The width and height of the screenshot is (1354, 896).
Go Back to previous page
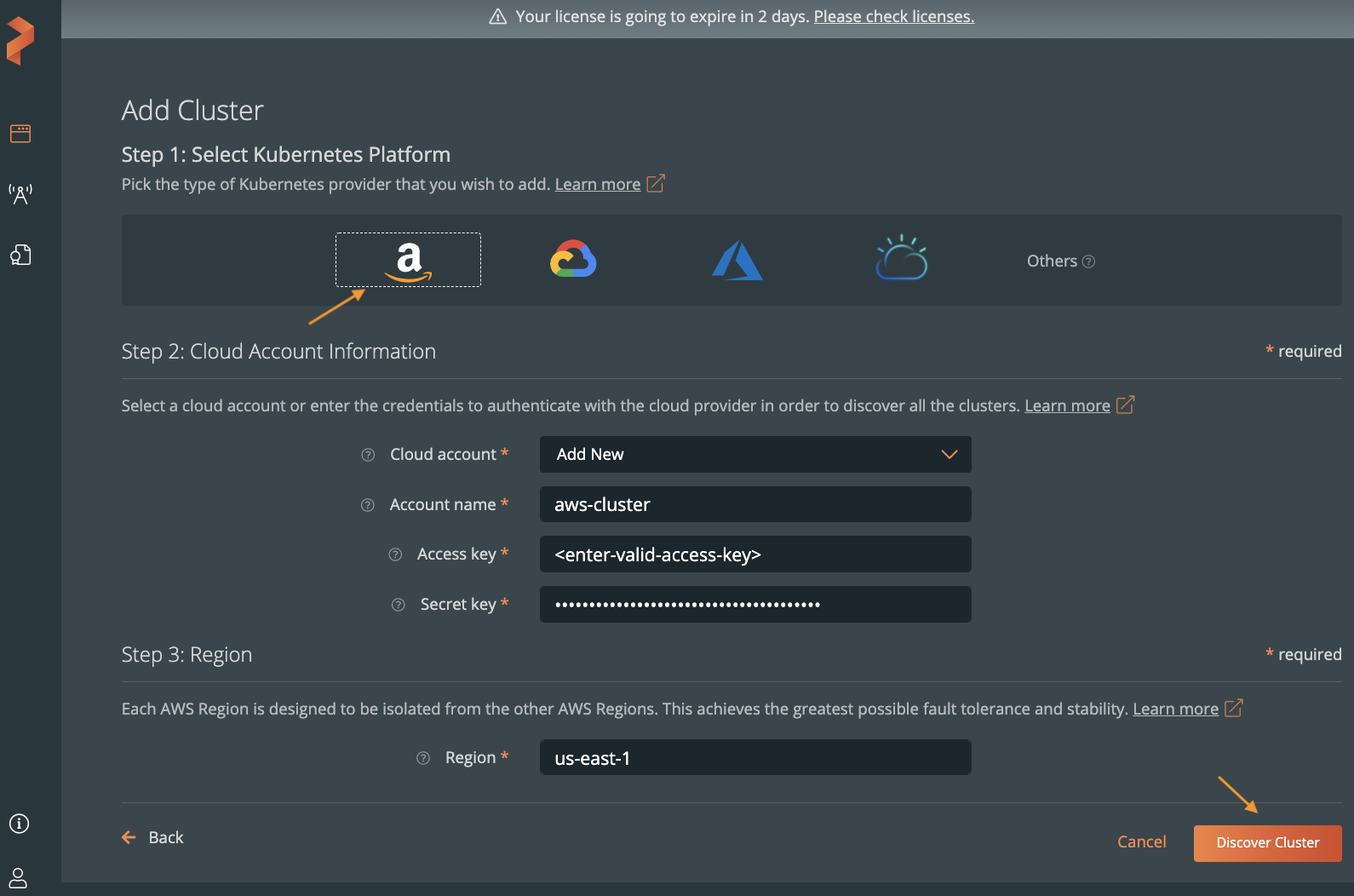[x=154, y=838]
